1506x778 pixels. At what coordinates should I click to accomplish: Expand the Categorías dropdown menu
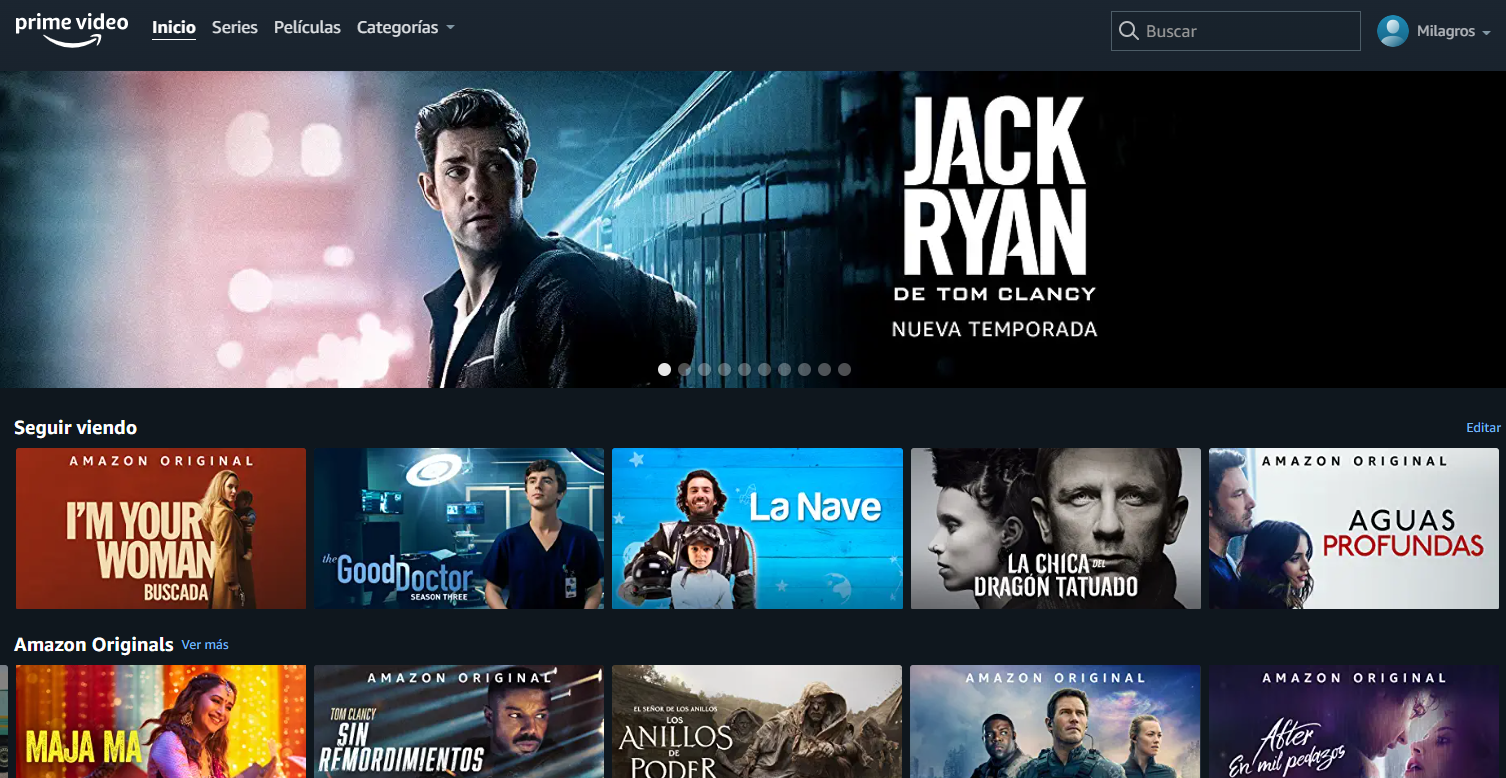coord(405,28)
